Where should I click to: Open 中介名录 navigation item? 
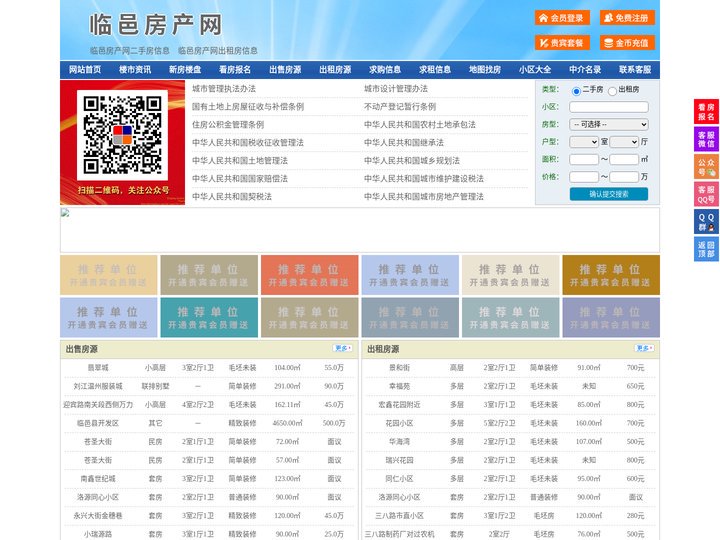click(585, 70)
